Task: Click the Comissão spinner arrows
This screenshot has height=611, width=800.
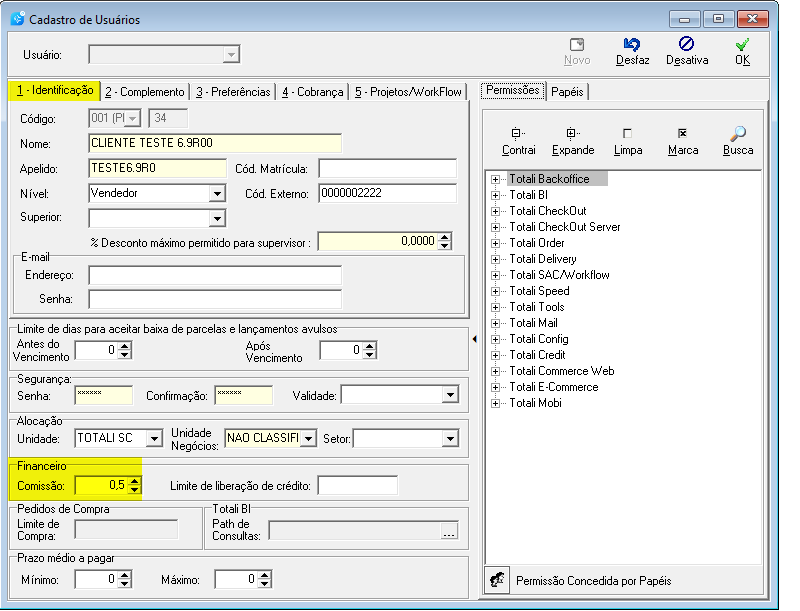Action: click(x=134, y=485)
